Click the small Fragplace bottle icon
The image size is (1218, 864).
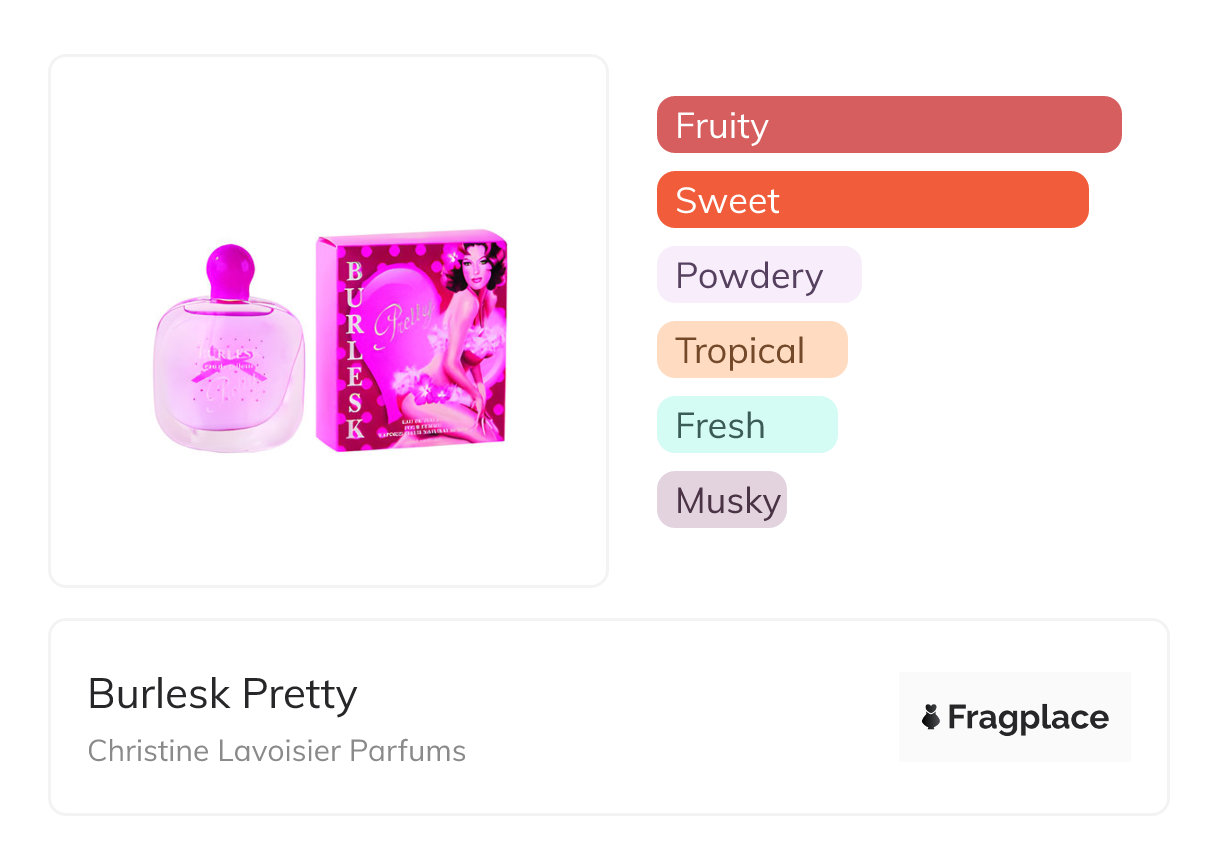[x=931, y=717]
